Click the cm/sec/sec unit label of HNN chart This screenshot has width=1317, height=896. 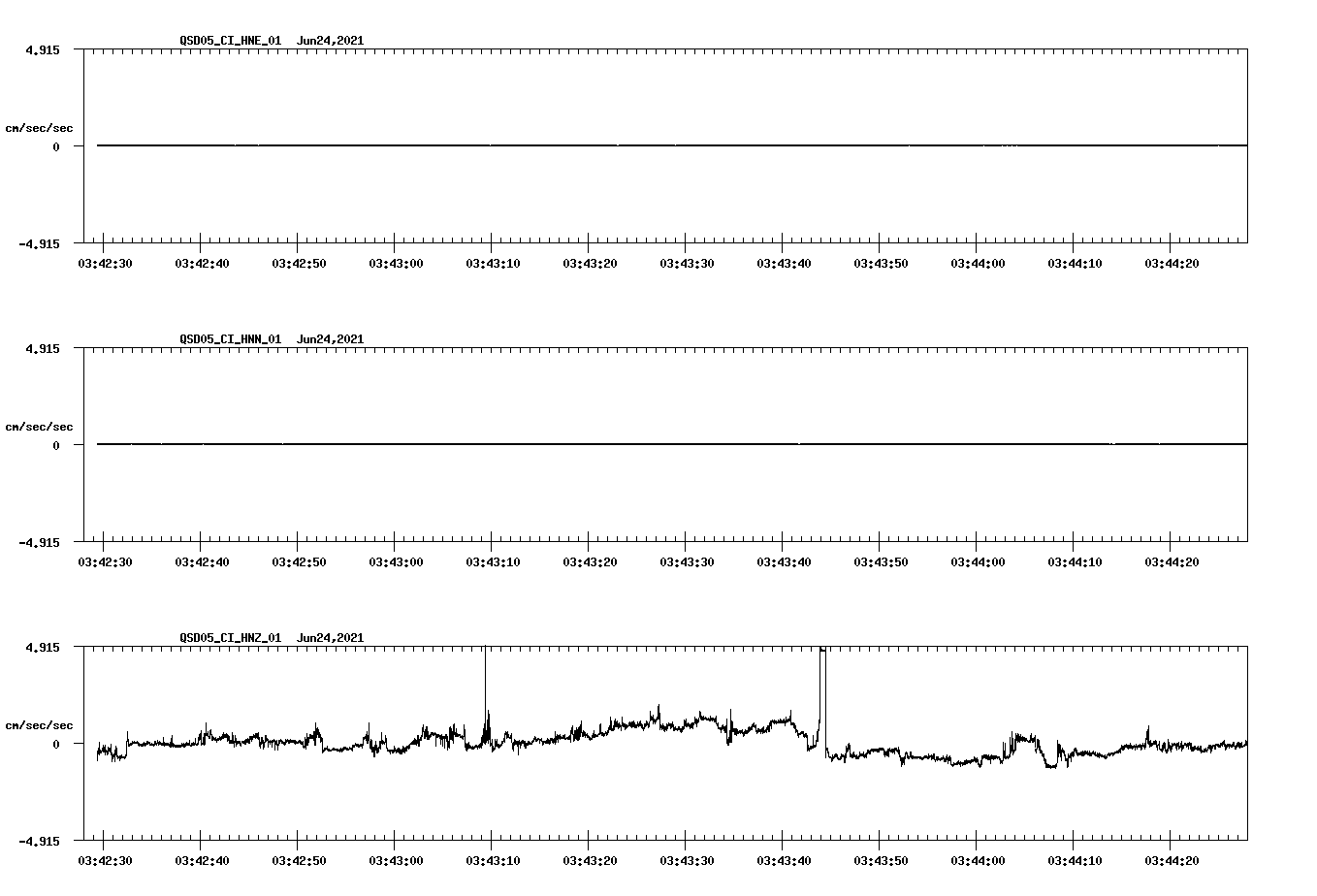pos(39,427)
